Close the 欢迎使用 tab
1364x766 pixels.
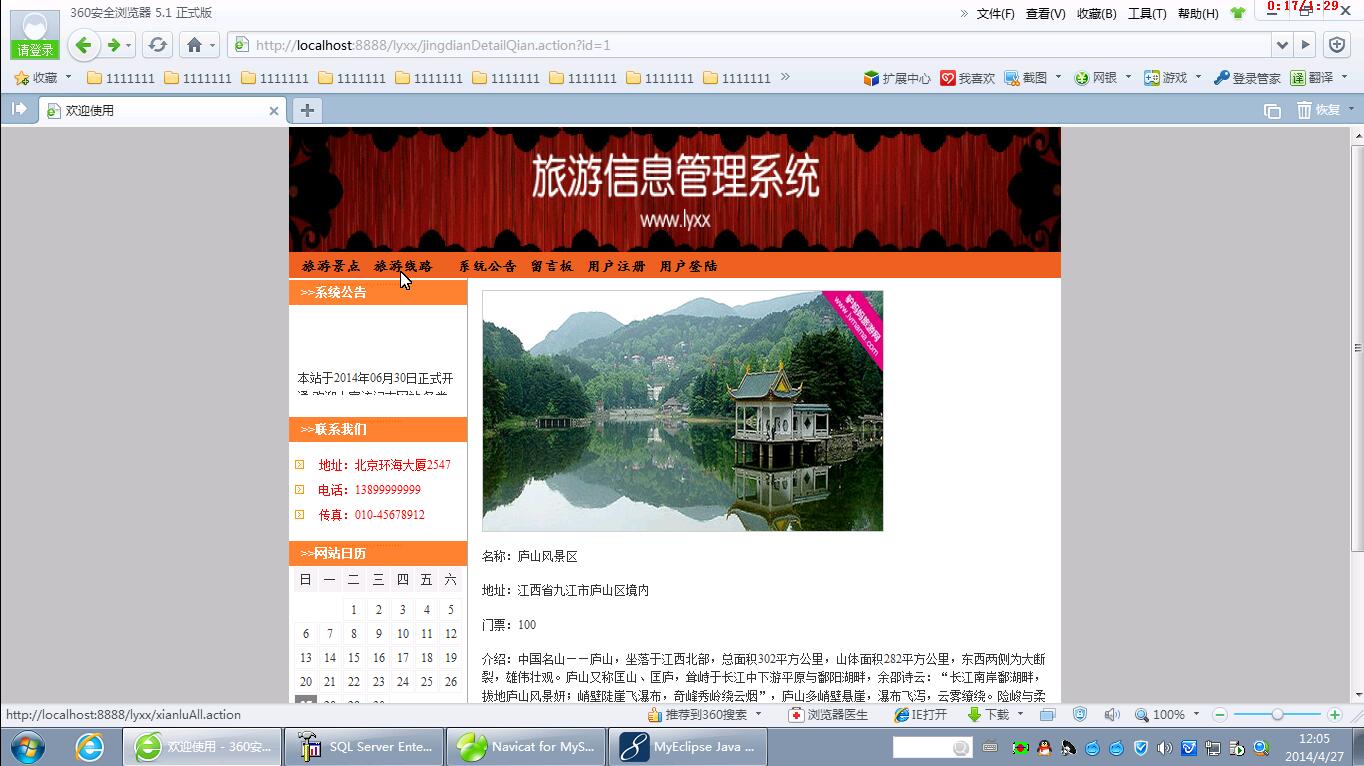pos(273,111)
